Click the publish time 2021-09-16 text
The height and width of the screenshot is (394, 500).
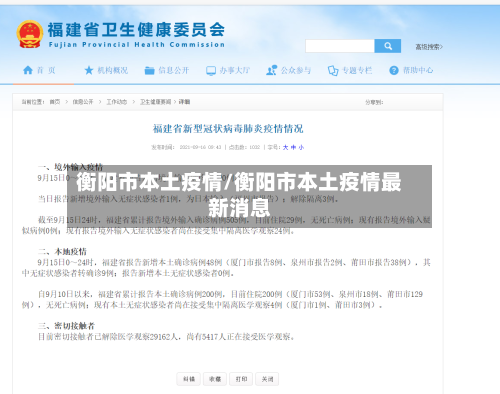[x=200, y=147]
